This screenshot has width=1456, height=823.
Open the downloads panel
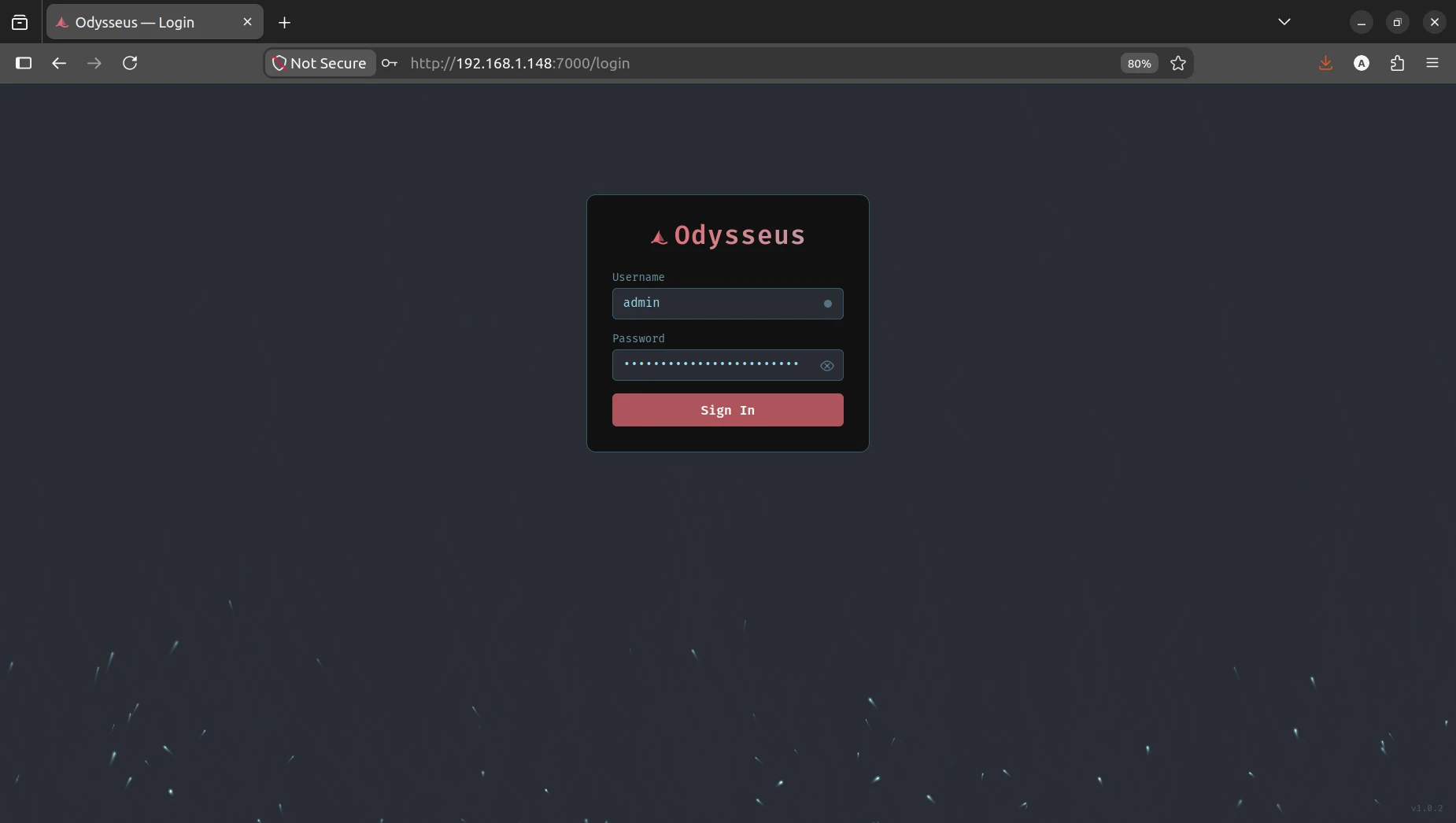[1326, 63]
